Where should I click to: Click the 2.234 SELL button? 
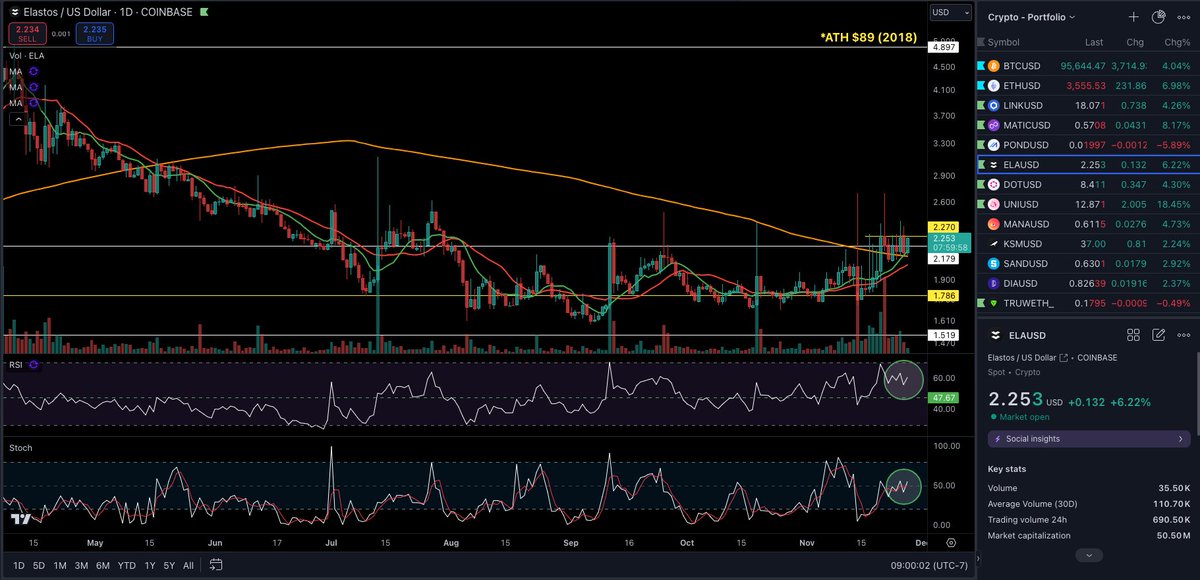click(28, 33)
